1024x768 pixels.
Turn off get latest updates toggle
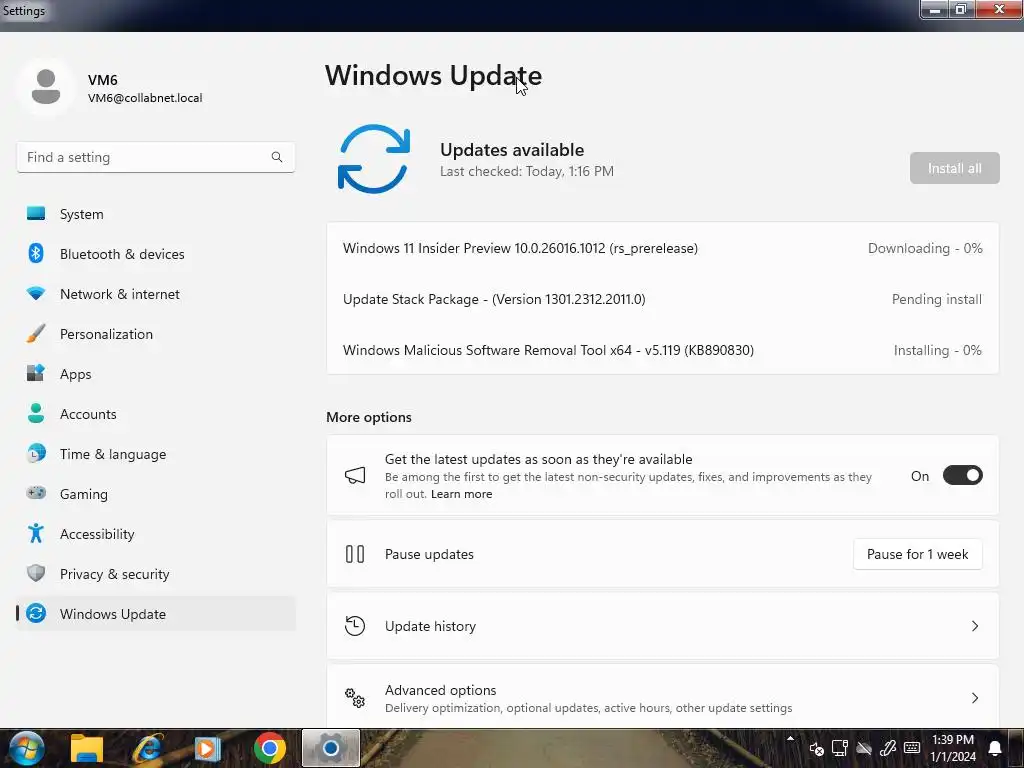(x=962, y=475)
